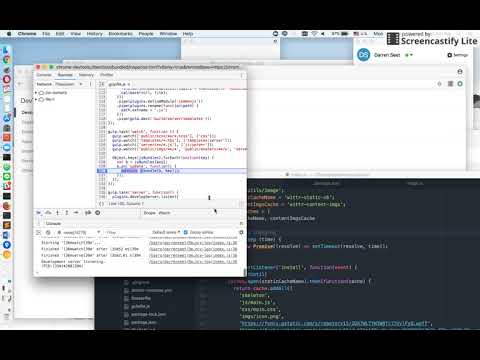Viewport: 480px width, 360px height.
Task: Click the Wi-Fi status icon
Action: tap(314, 34)
